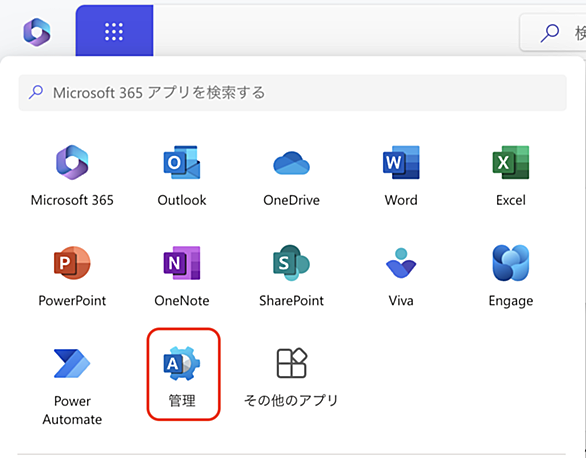Launch the Word app
This screenshot has width=586, height=458.
pos(401,176)
